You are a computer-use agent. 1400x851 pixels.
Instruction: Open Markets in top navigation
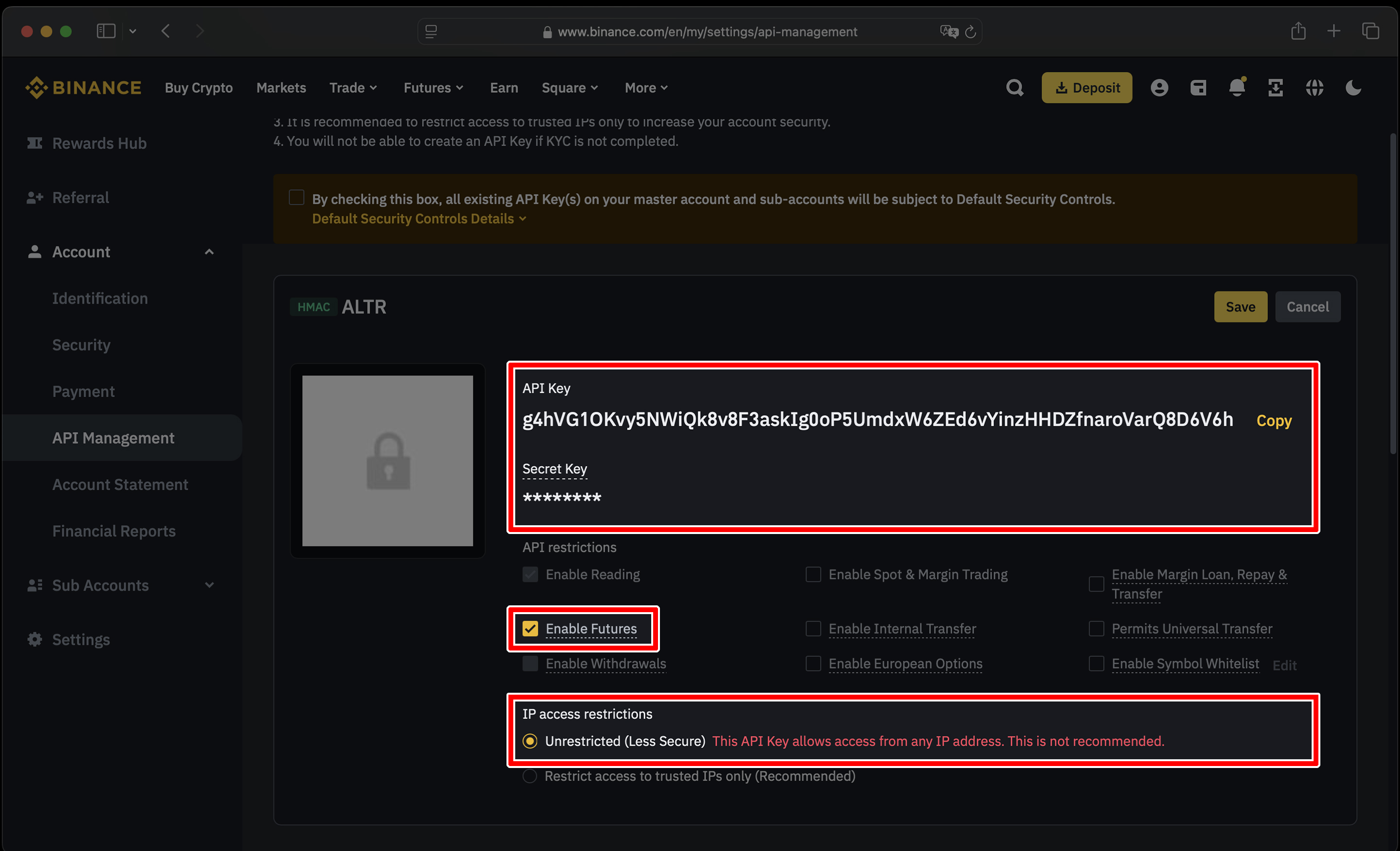click(x=281, y=87)
